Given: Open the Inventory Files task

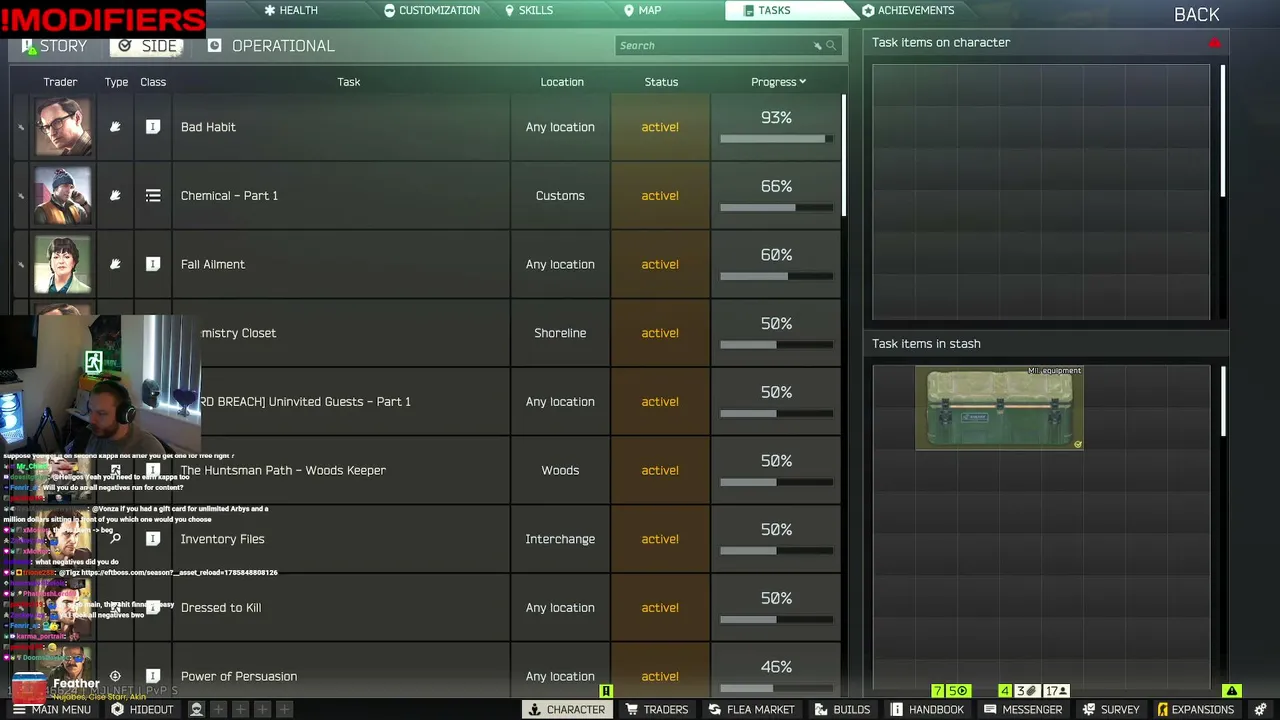Looking at the screenshot, I should (x=222, y=539).
